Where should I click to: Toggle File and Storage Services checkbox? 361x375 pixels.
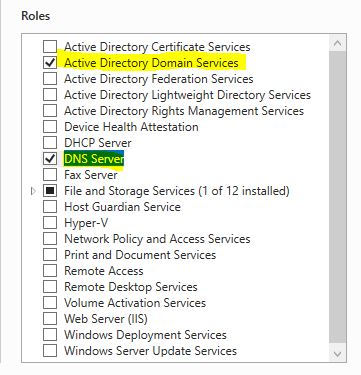click(x=50, y=191)
